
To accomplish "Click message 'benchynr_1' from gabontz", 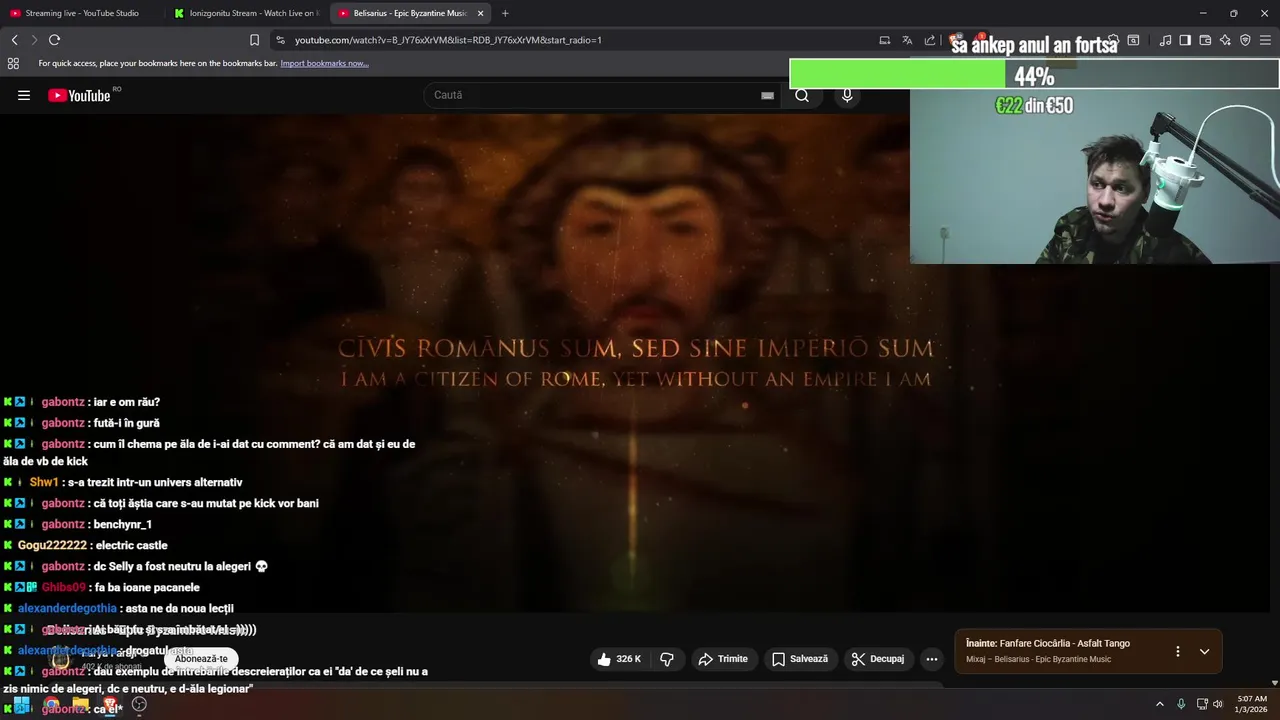I will [x=122, y=524].
